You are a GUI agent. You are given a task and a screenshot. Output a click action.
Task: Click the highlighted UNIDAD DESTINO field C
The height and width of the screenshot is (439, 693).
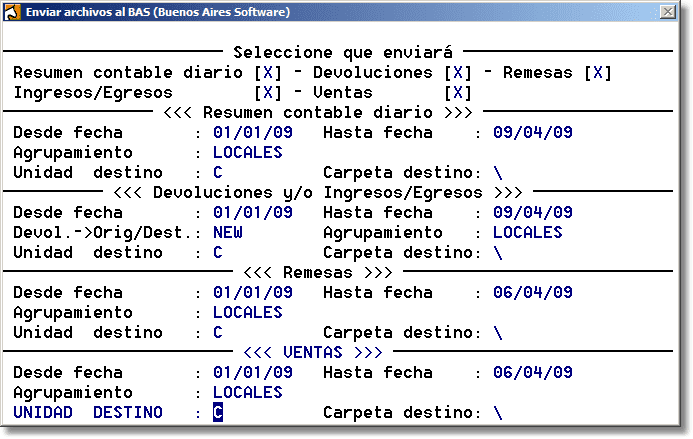(x=218, y=412)
